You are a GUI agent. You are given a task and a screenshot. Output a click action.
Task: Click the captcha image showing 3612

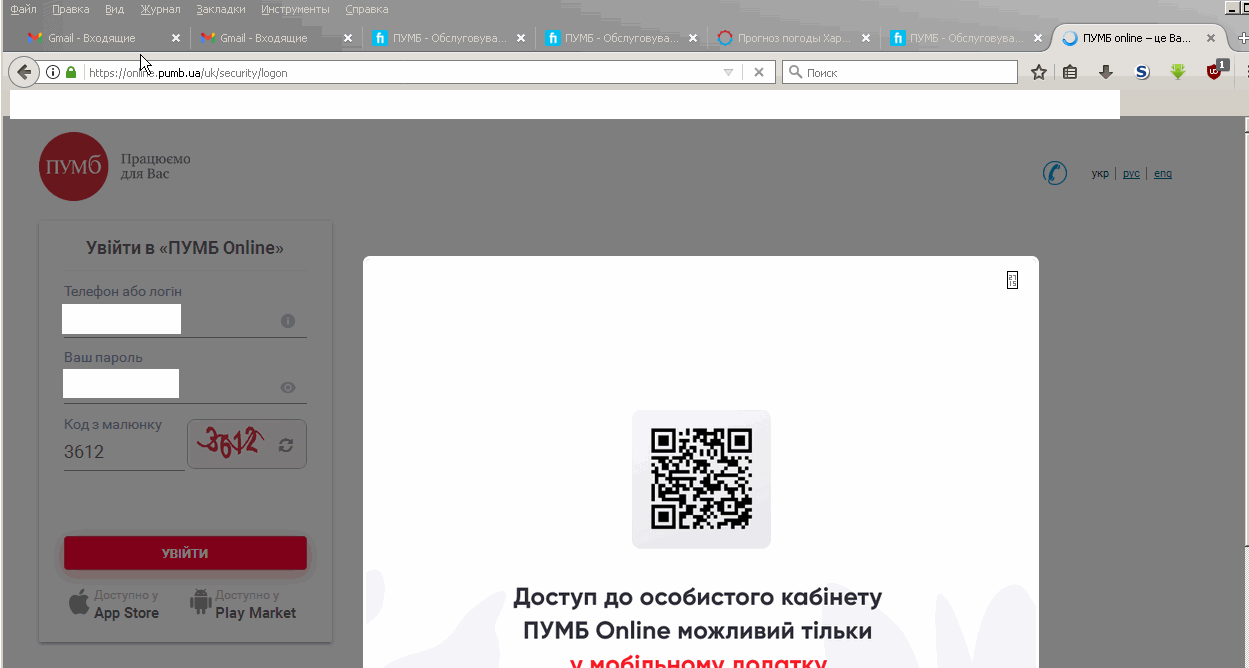click(x=231, y=443)
